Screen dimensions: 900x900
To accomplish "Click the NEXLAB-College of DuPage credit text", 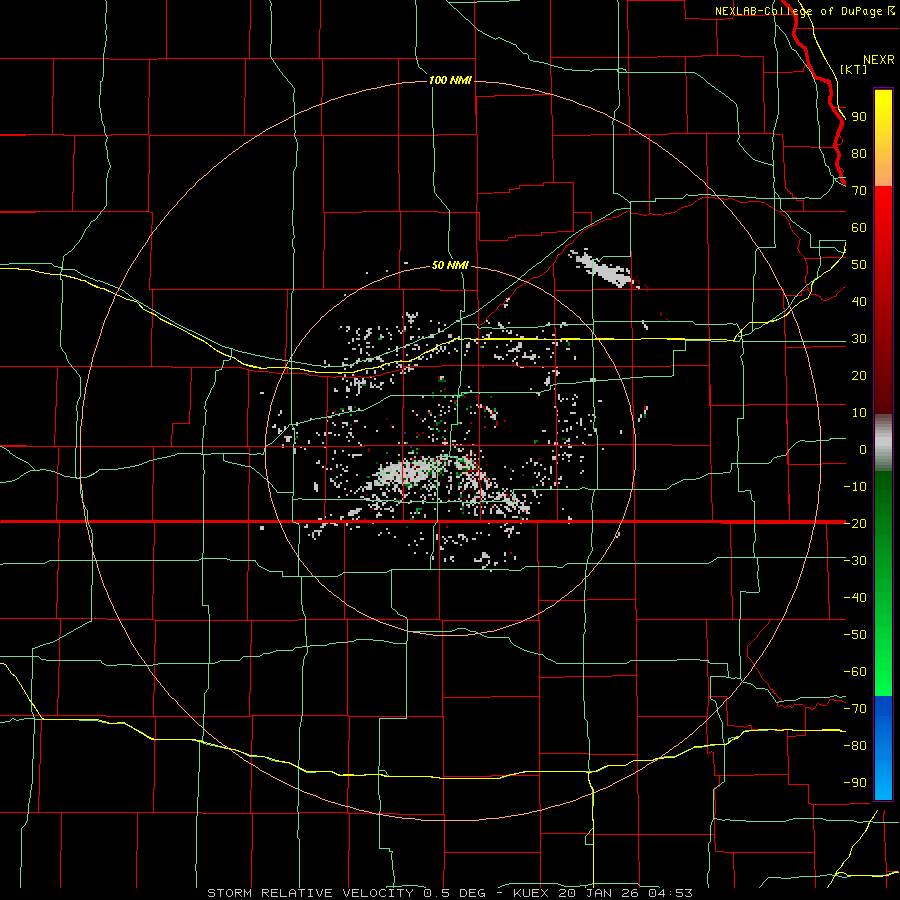I will (x=798, y=11).
